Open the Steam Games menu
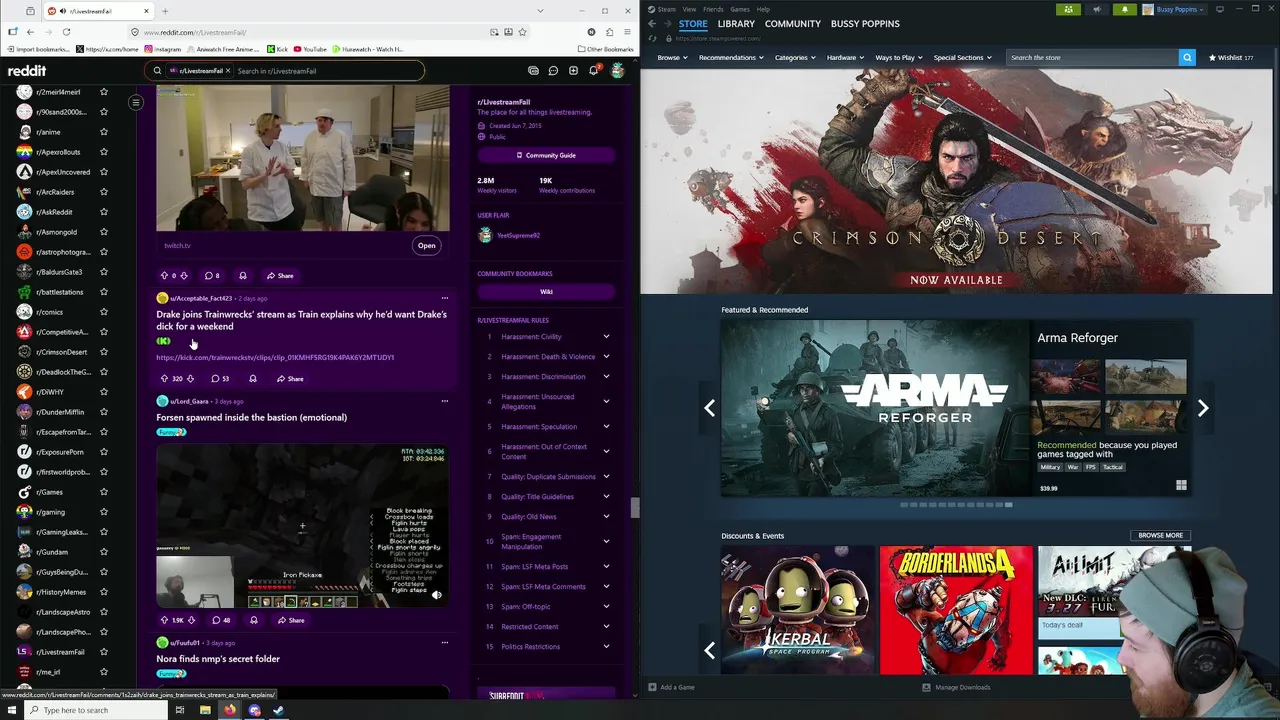 tap(740, 9)
